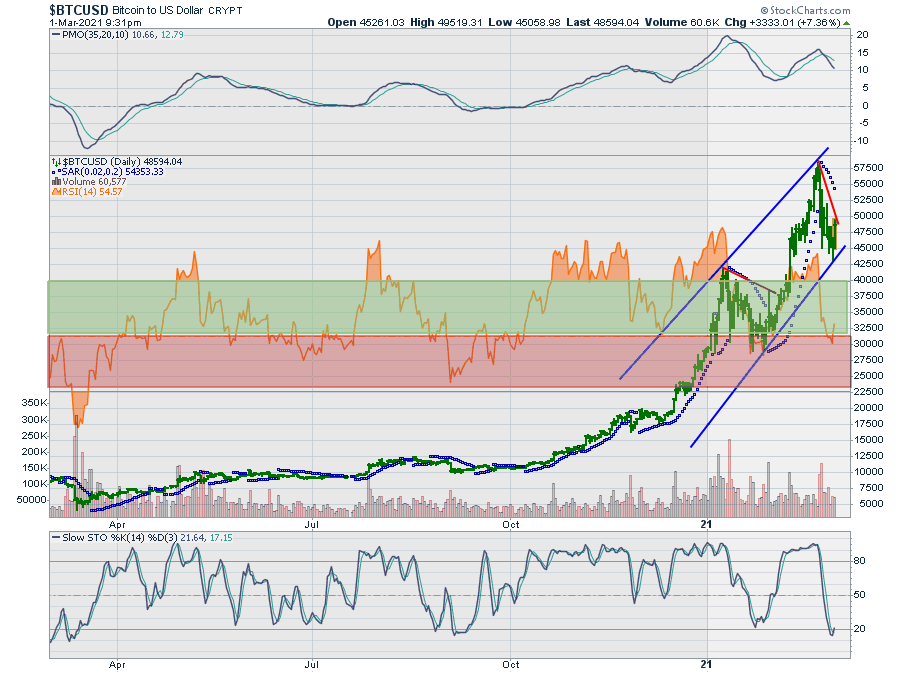This screenshot has width=900, height=673.
Task: Select the Apr label on bottom time axis
Action: (x=117, y=663)
